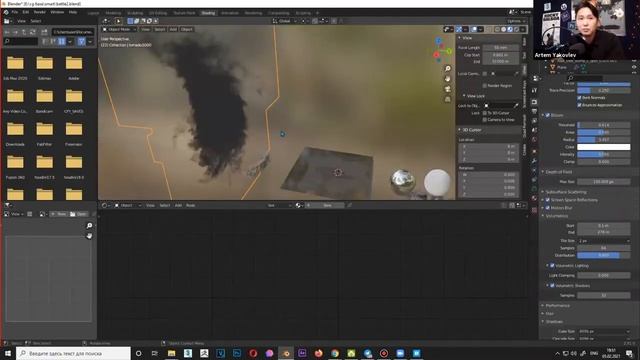This screenshot has height=360, width=640.
Task: Enable Lock Camera to View checkbox
Action: [x=484, y=120]
